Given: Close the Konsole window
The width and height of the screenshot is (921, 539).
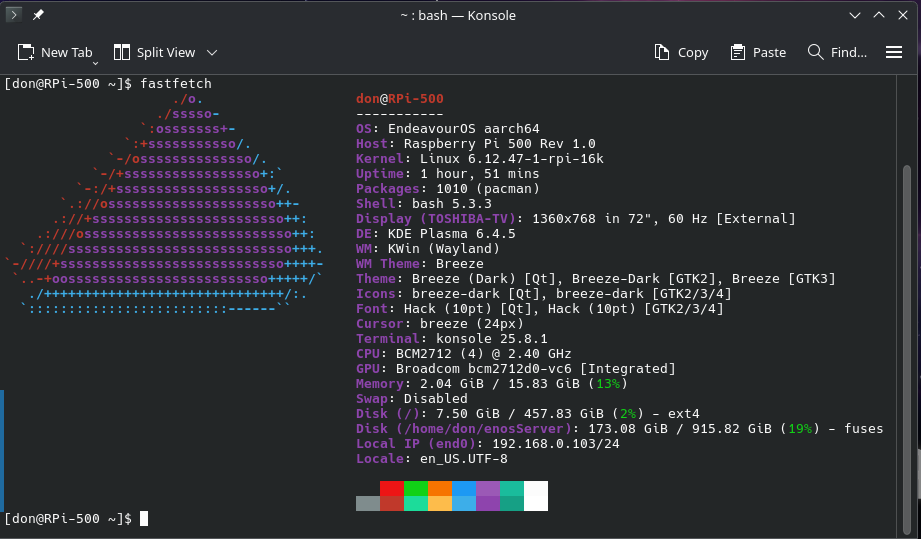Looking at the screenshot, I should tap(903, 15).
